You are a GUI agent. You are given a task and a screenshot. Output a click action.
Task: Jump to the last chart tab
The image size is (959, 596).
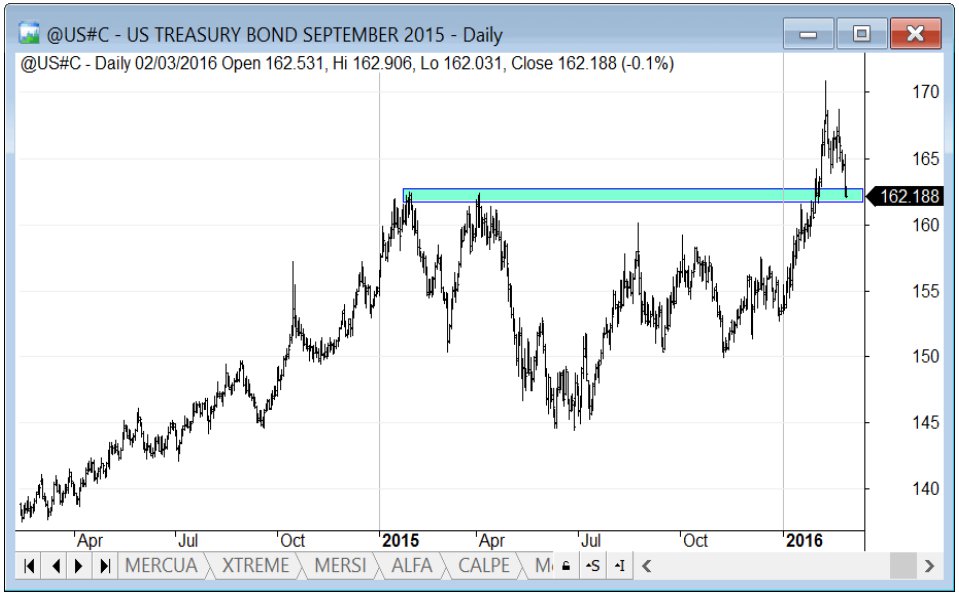pos(105,566)
